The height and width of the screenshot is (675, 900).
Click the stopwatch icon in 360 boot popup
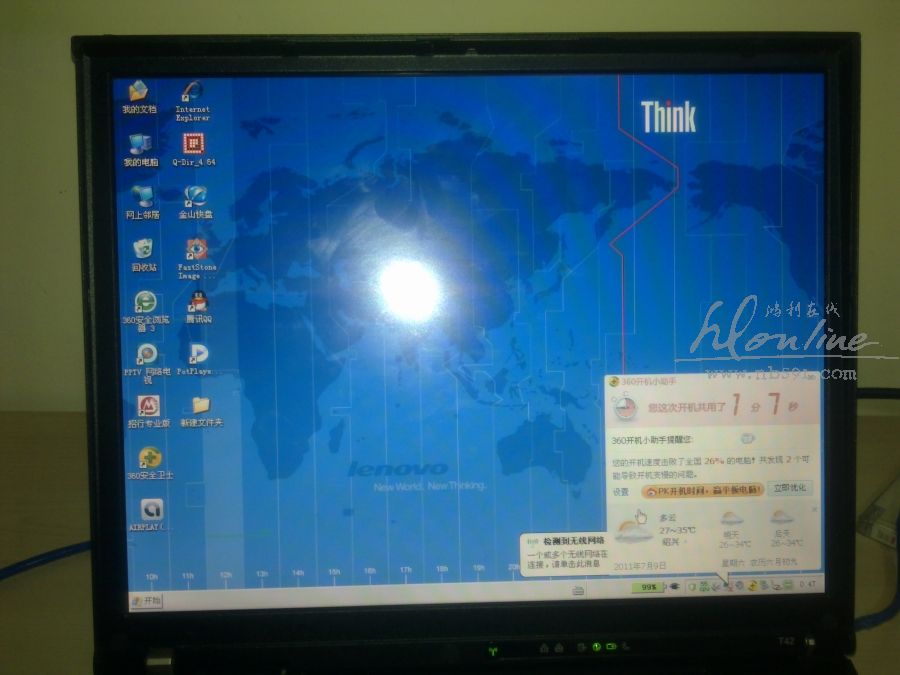tap(626, 408)
